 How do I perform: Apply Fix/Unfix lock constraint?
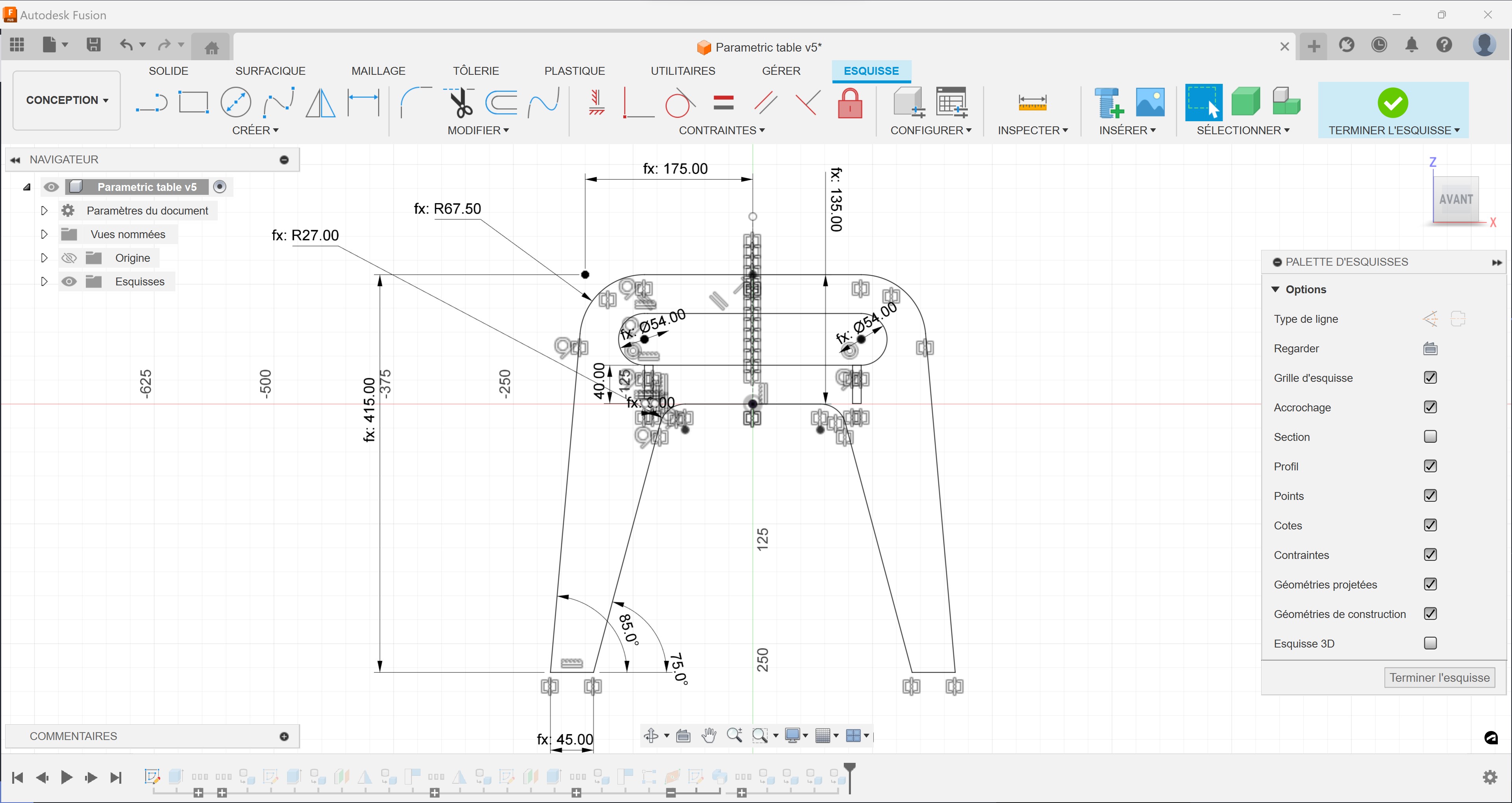[x=850, y=103]
